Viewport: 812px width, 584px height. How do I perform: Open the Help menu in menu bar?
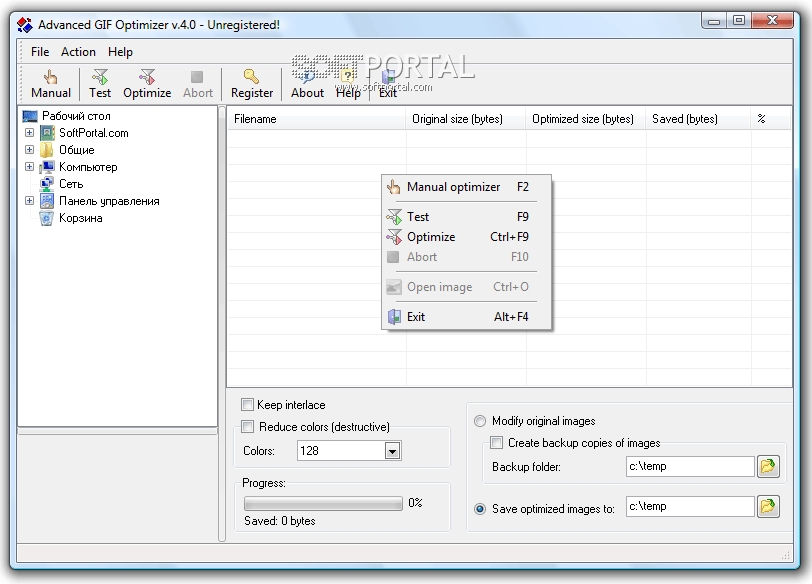(120, 52)
